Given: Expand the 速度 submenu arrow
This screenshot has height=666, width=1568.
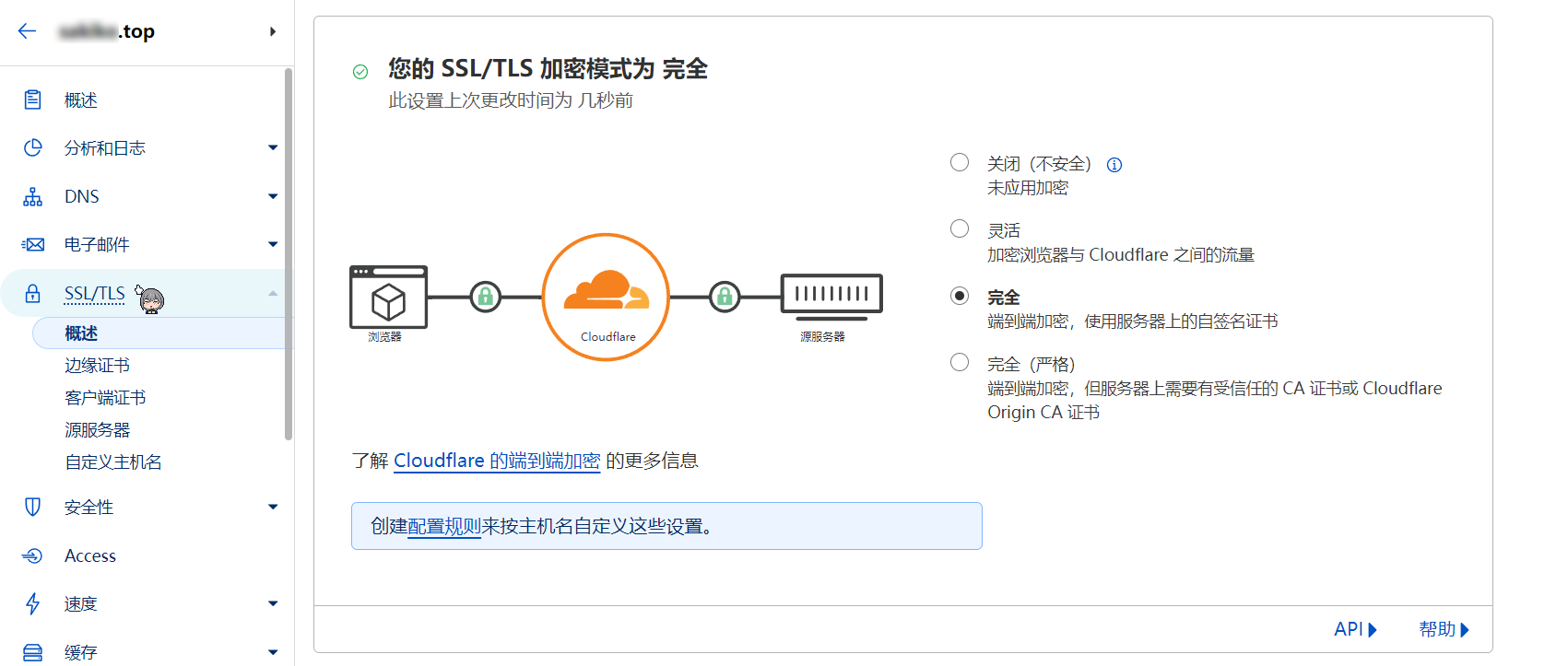Looking at the screenshot, I should (x=273, y=603).
